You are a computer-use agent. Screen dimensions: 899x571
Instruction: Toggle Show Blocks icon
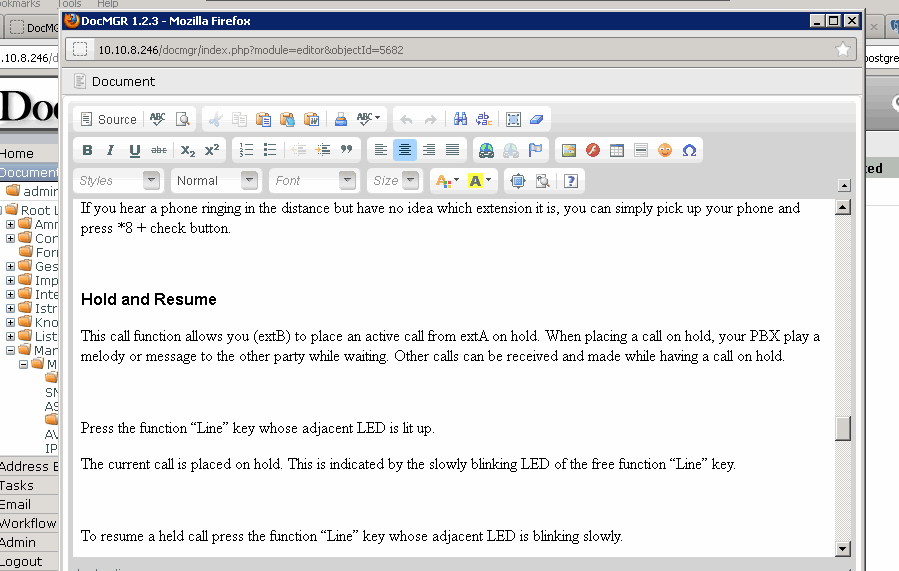tap(542, 181)
